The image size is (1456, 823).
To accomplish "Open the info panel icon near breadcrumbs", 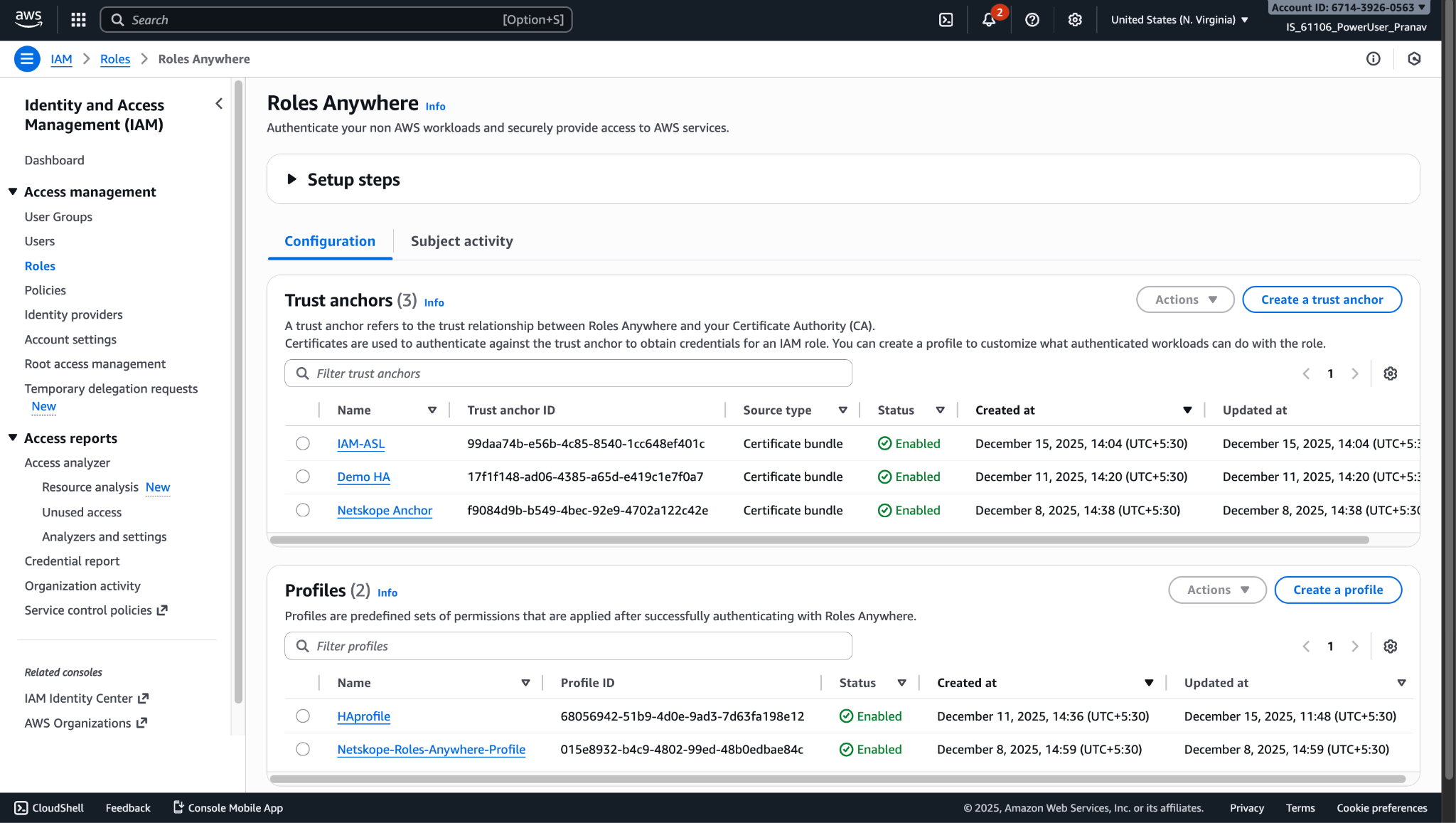I will 1374,59.
